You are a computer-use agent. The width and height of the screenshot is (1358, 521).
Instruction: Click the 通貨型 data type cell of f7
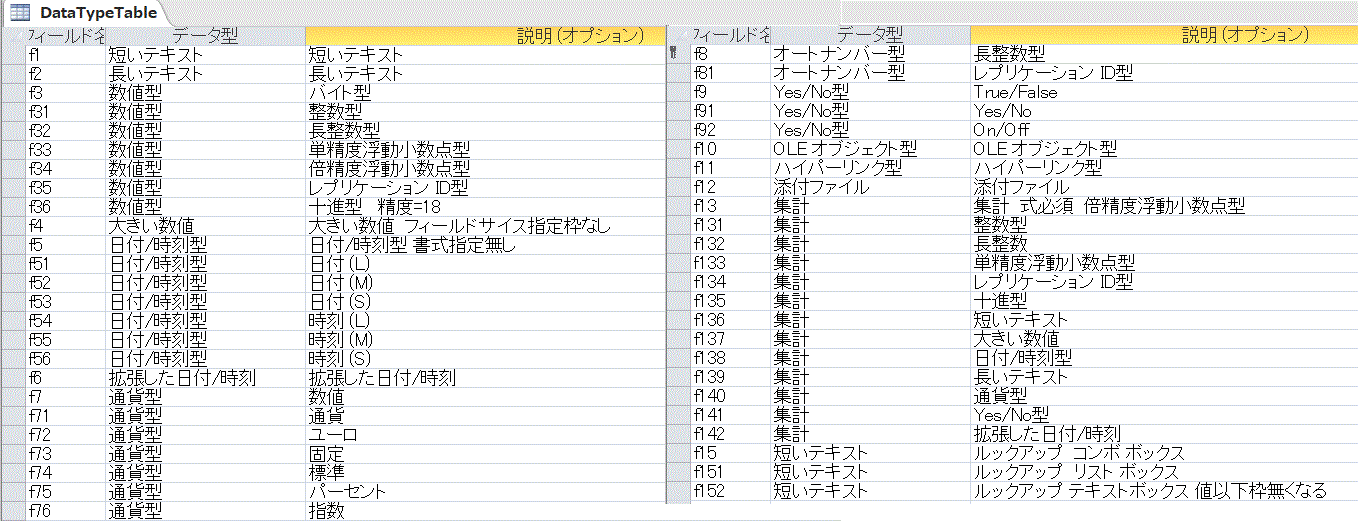click(206, 396)
